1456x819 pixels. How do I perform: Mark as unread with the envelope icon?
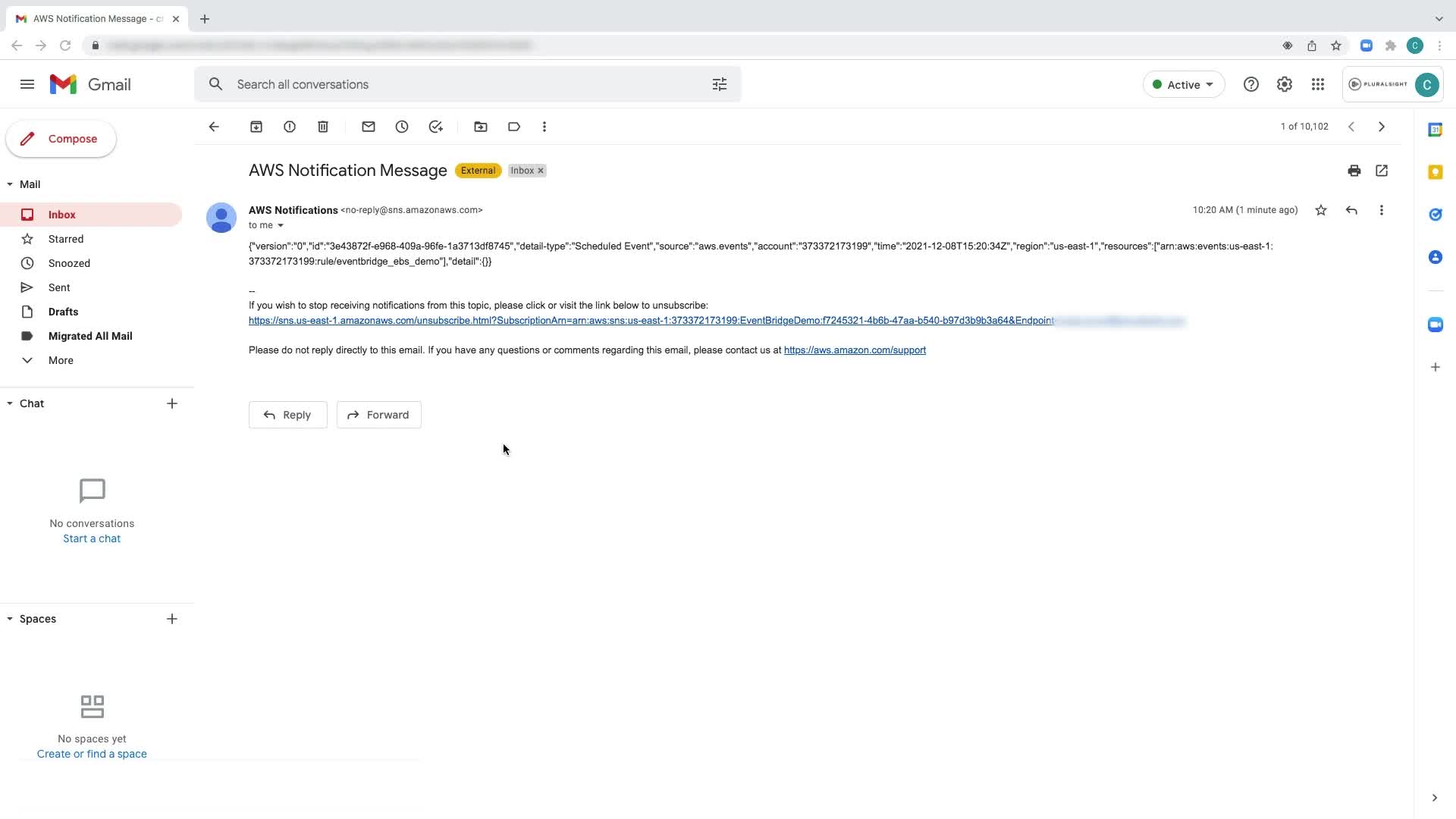(x=369, y=127)
